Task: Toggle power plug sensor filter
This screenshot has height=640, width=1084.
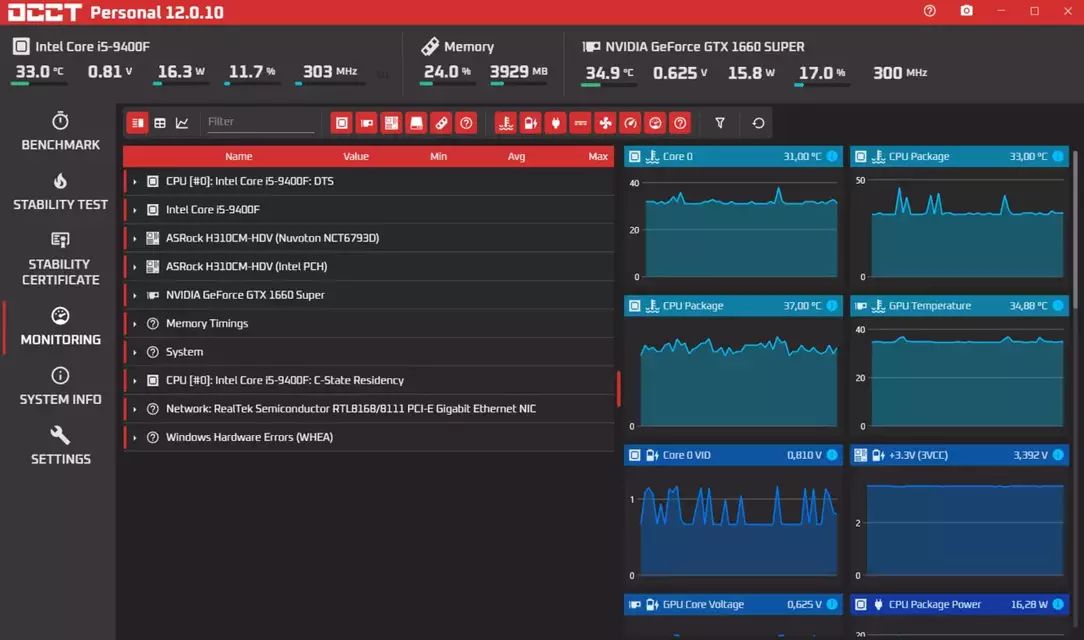Action: click(x=556, y=123)
